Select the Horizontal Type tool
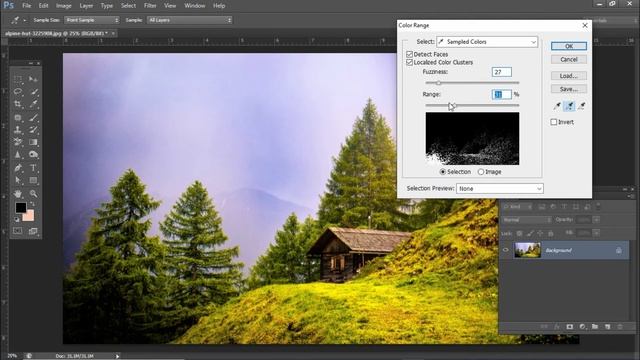The image size is (640, 360). point(33,168)
